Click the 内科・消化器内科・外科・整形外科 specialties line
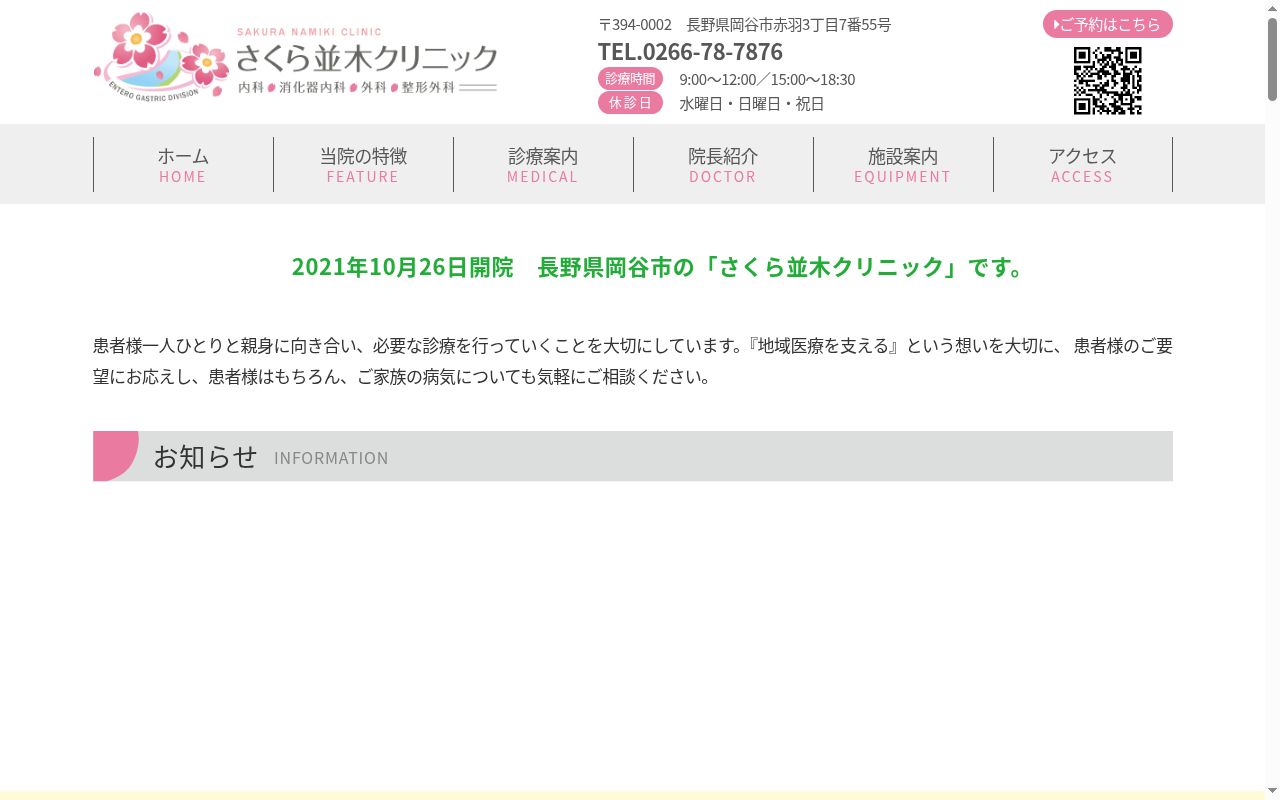The image size is (1280, 800). click(x=346, y=88)
